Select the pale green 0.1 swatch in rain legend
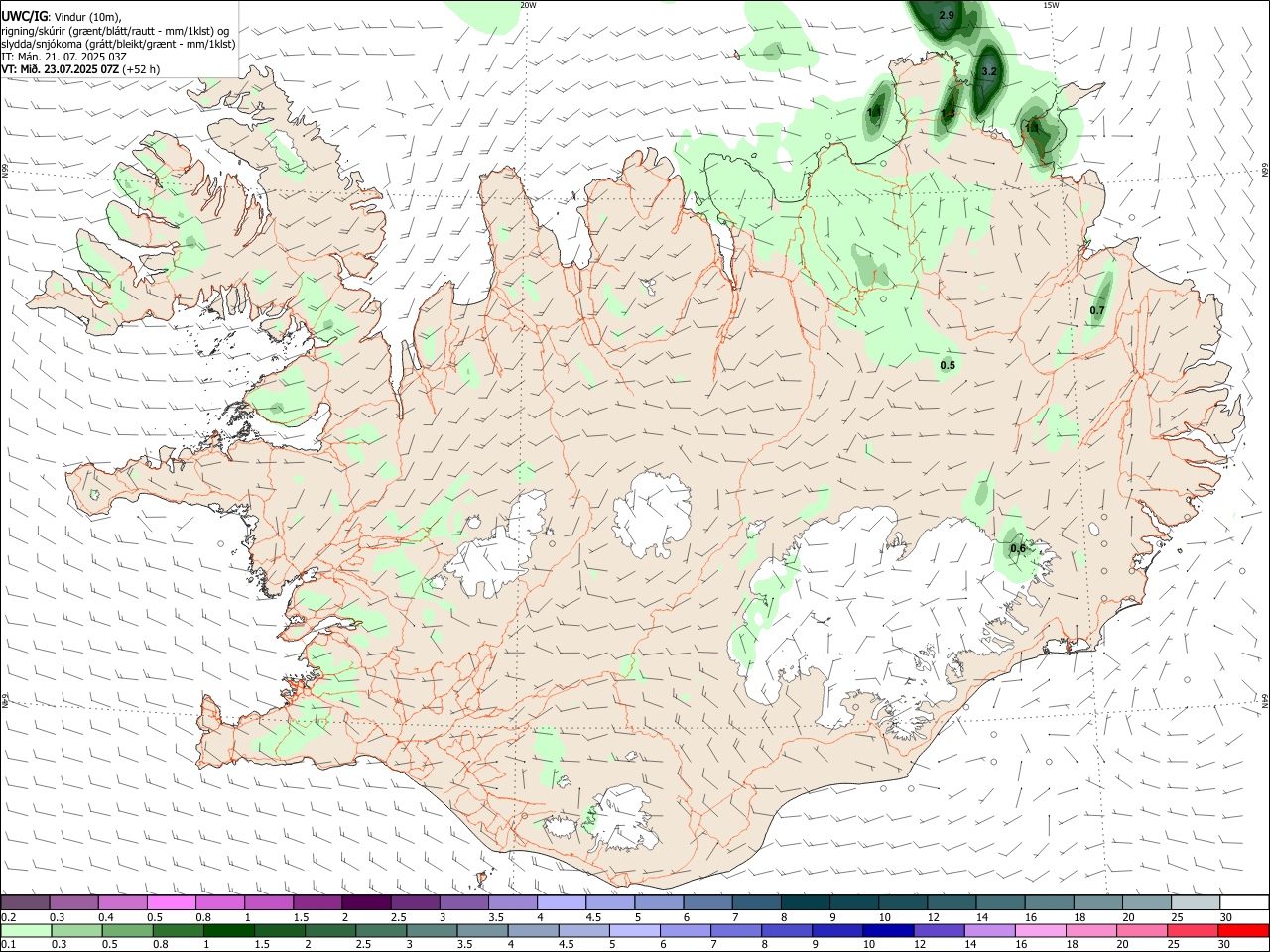Image resolution: width=1270 pixels, height=952 pixels. (25, 930)
